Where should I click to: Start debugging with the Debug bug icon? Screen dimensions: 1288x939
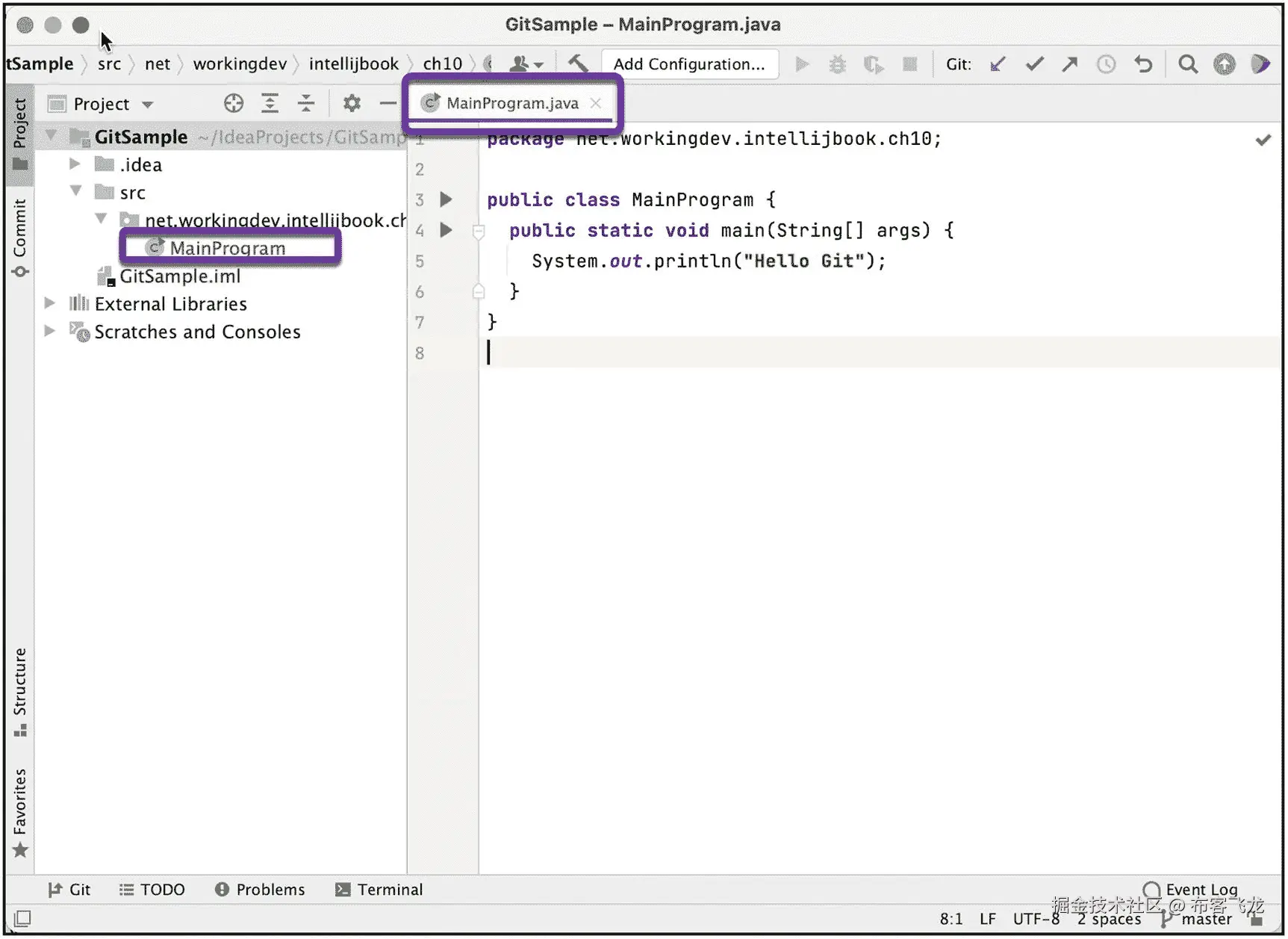click(837, 64)
